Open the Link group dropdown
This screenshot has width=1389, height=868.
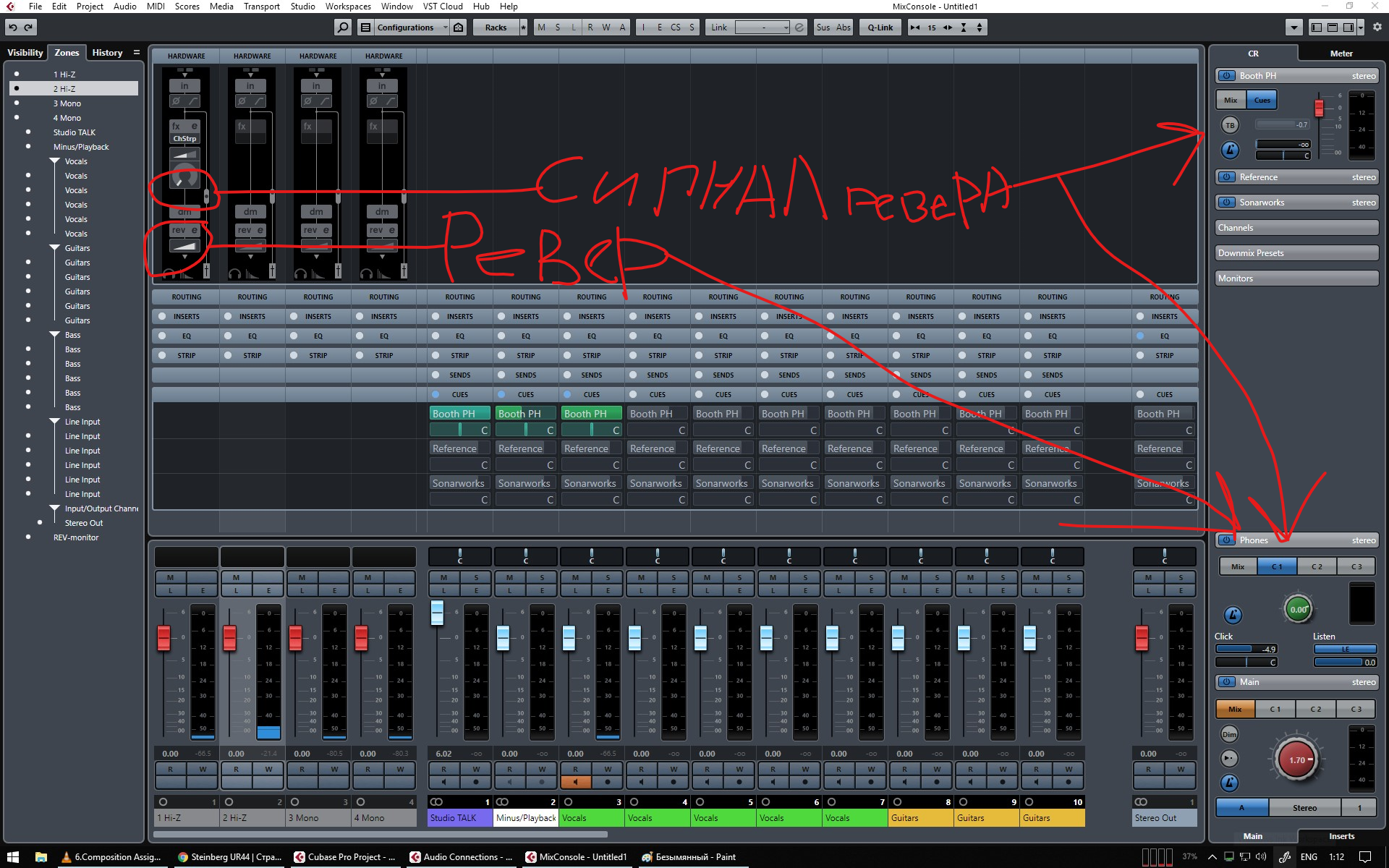click(763, 27)
